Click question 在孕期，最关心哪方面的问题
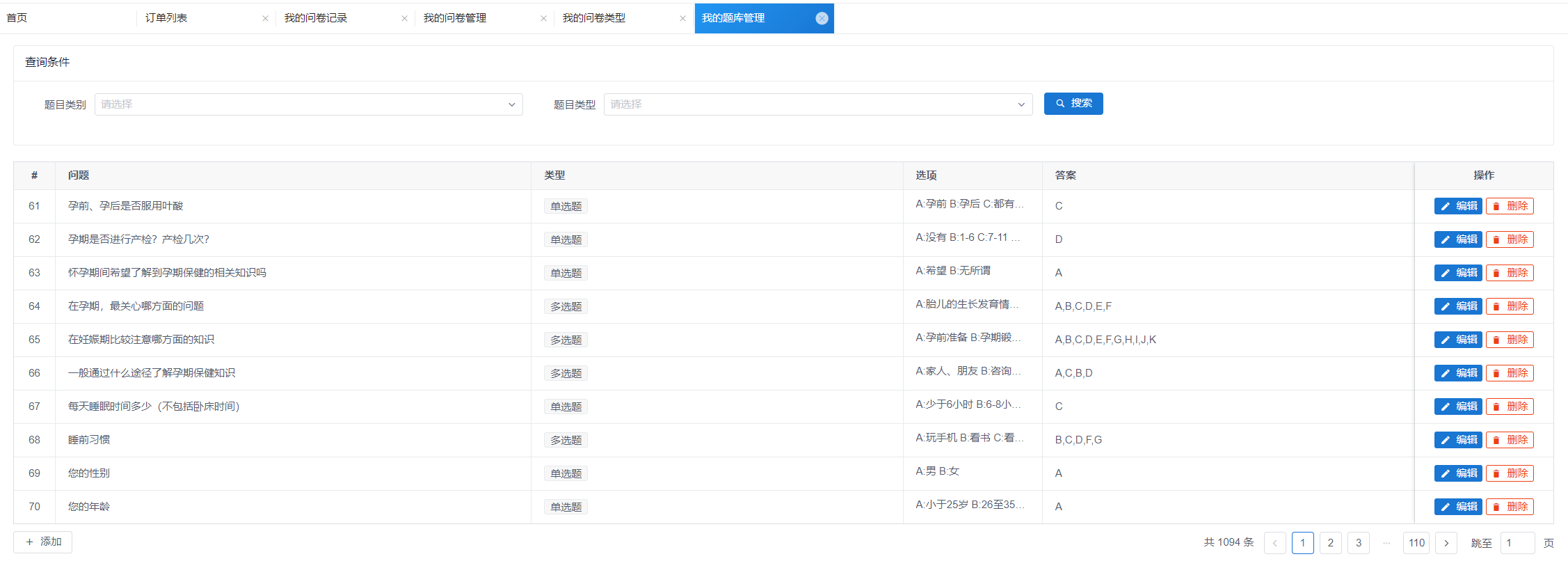Image resolution: width=1568 pixels, height=568 pixels. click(x=136, y=306)
